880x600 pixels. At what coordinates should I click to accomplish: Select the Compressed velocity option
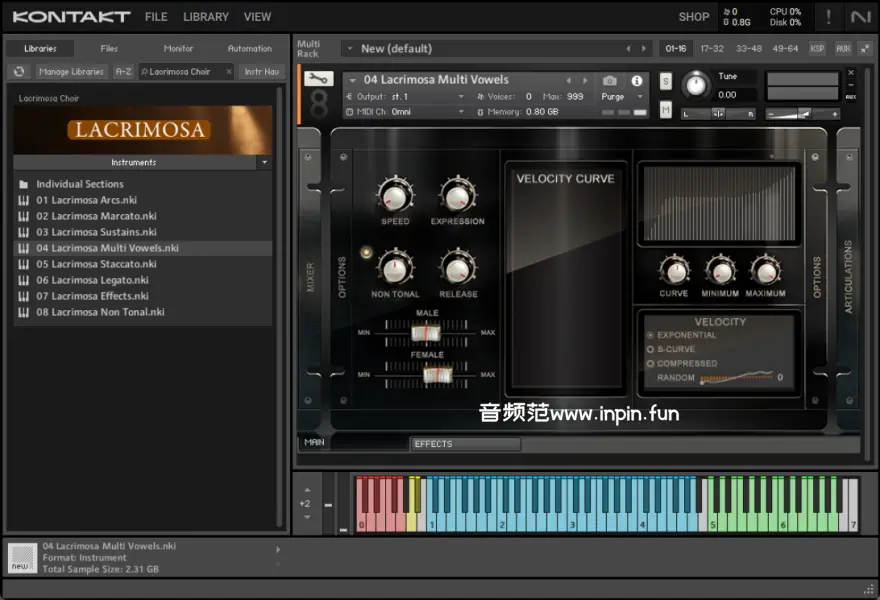click(651, 364)
